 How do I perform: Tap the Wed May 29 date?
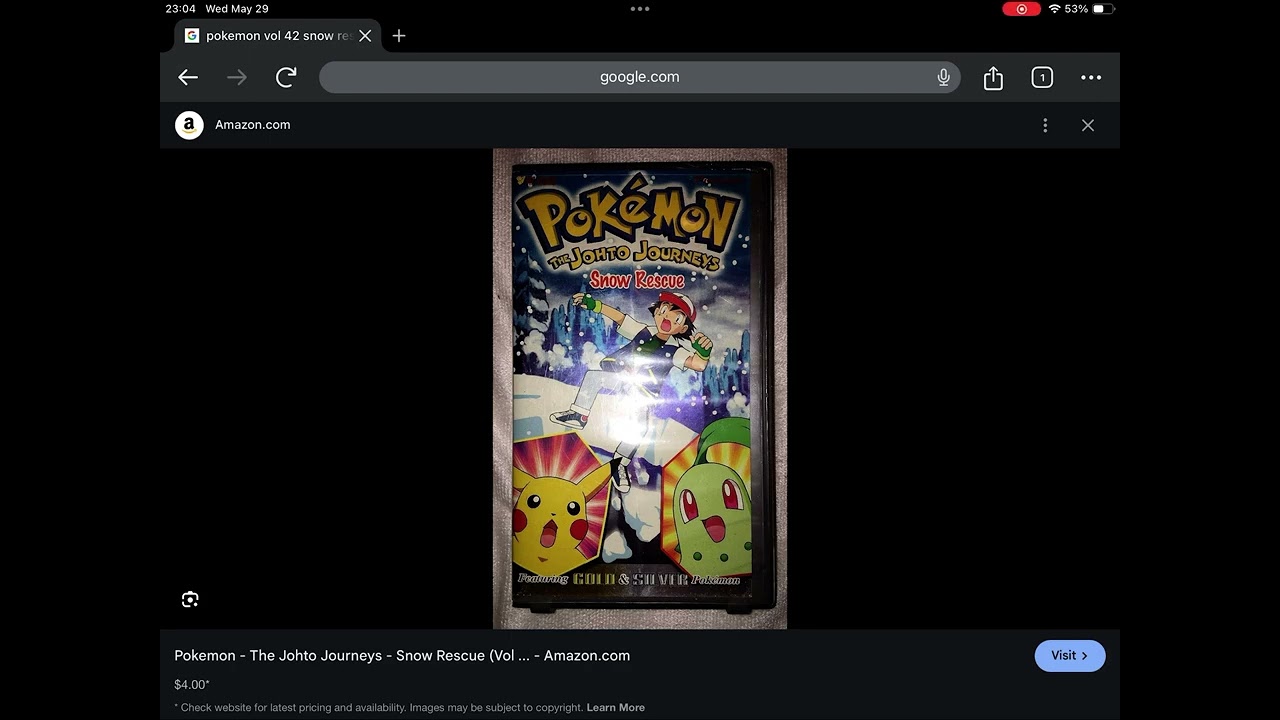pos(237,9)
